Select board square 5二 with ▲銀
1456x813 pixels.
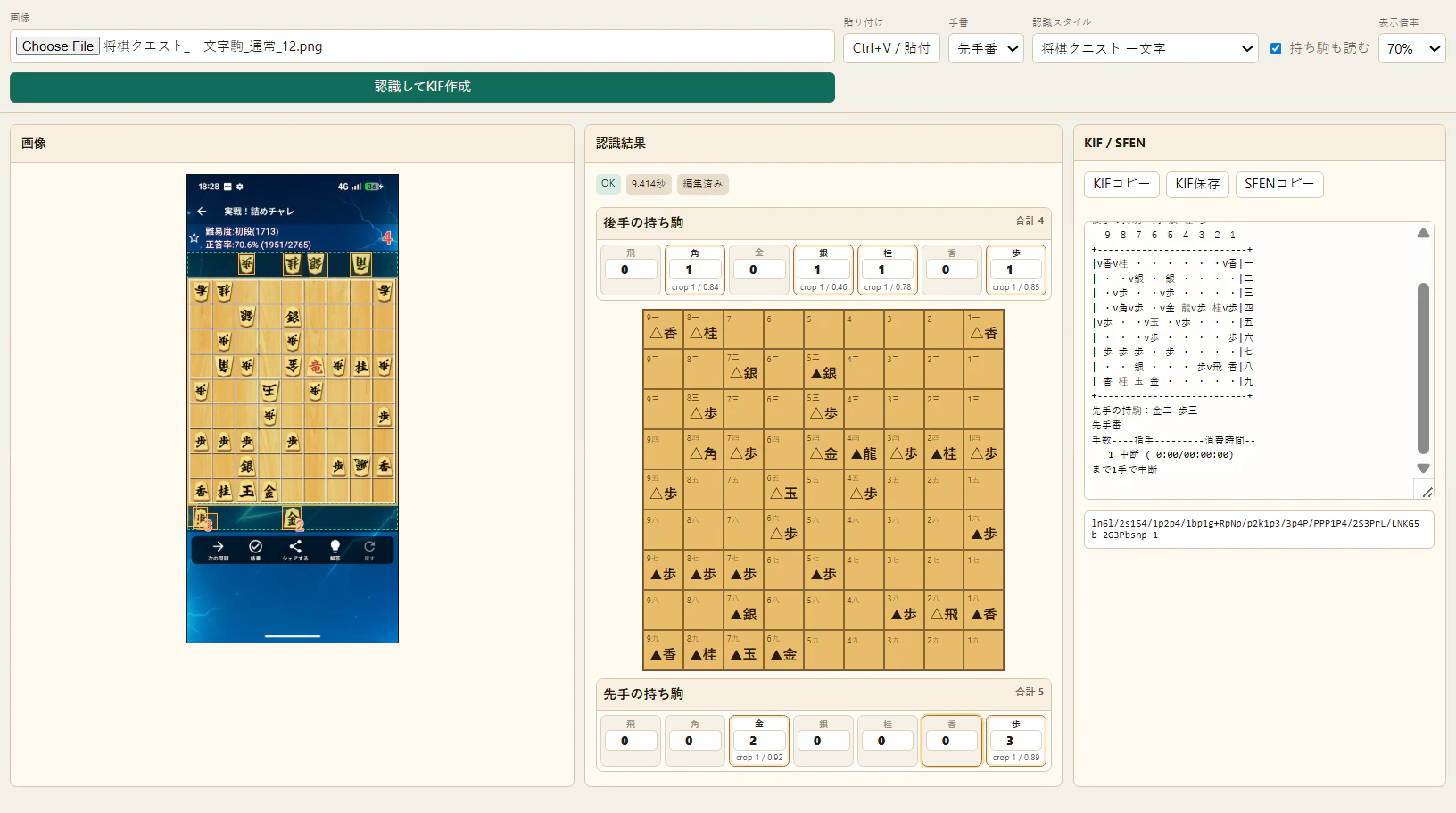[x=823, y=369]
